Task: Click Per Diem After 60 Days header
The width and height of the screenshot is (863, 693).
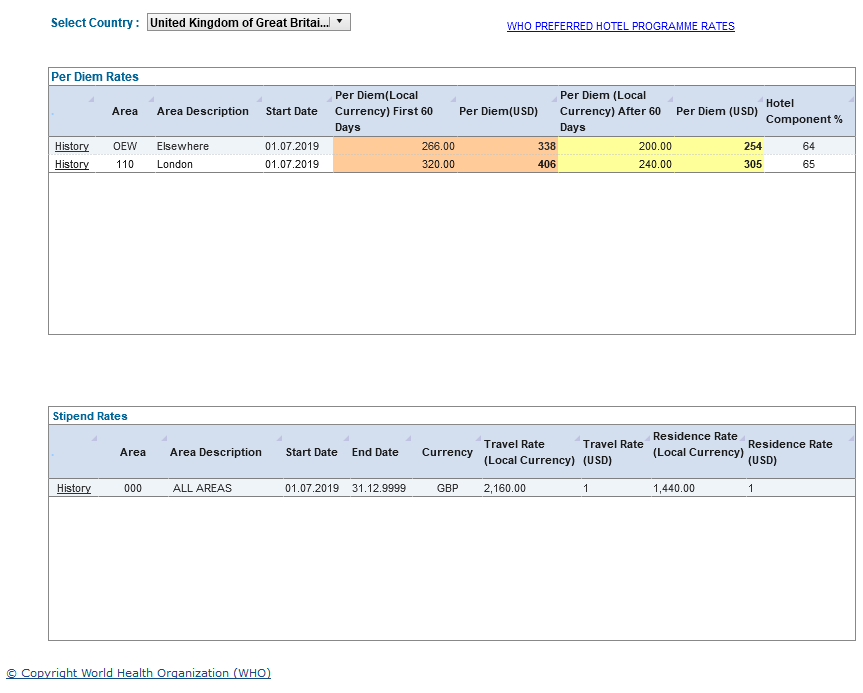Action: [610, 111]
